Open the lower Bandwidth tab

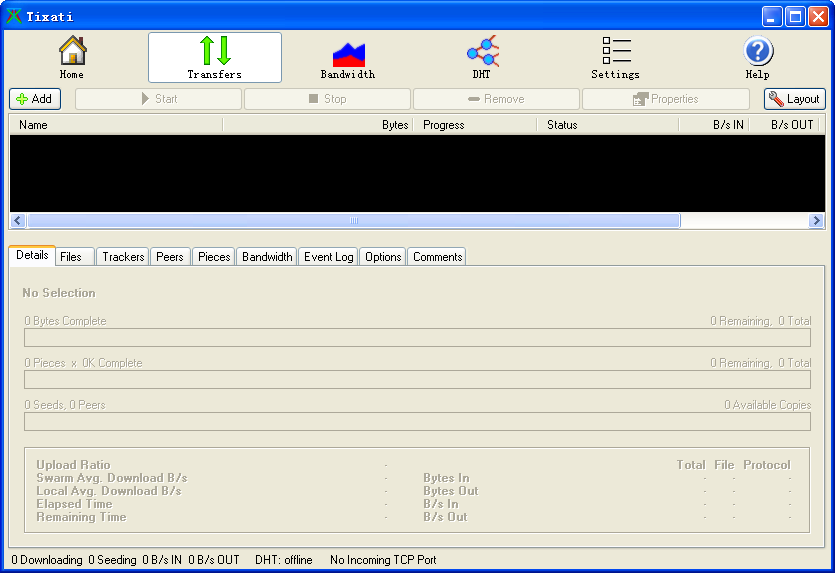pyautogui.click(x=267, y=257)
